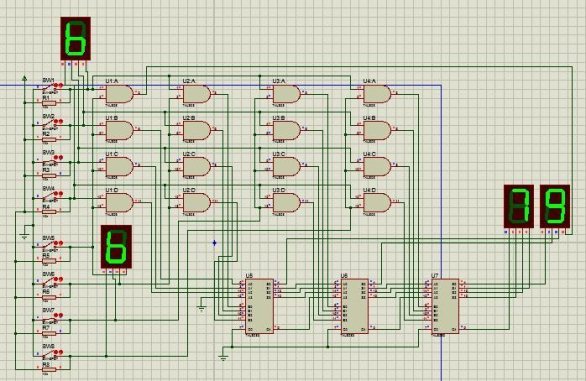Click the 7-segment display showing 9
The height and width of the screenshot is (381, 586).
(x=555, y=206)
